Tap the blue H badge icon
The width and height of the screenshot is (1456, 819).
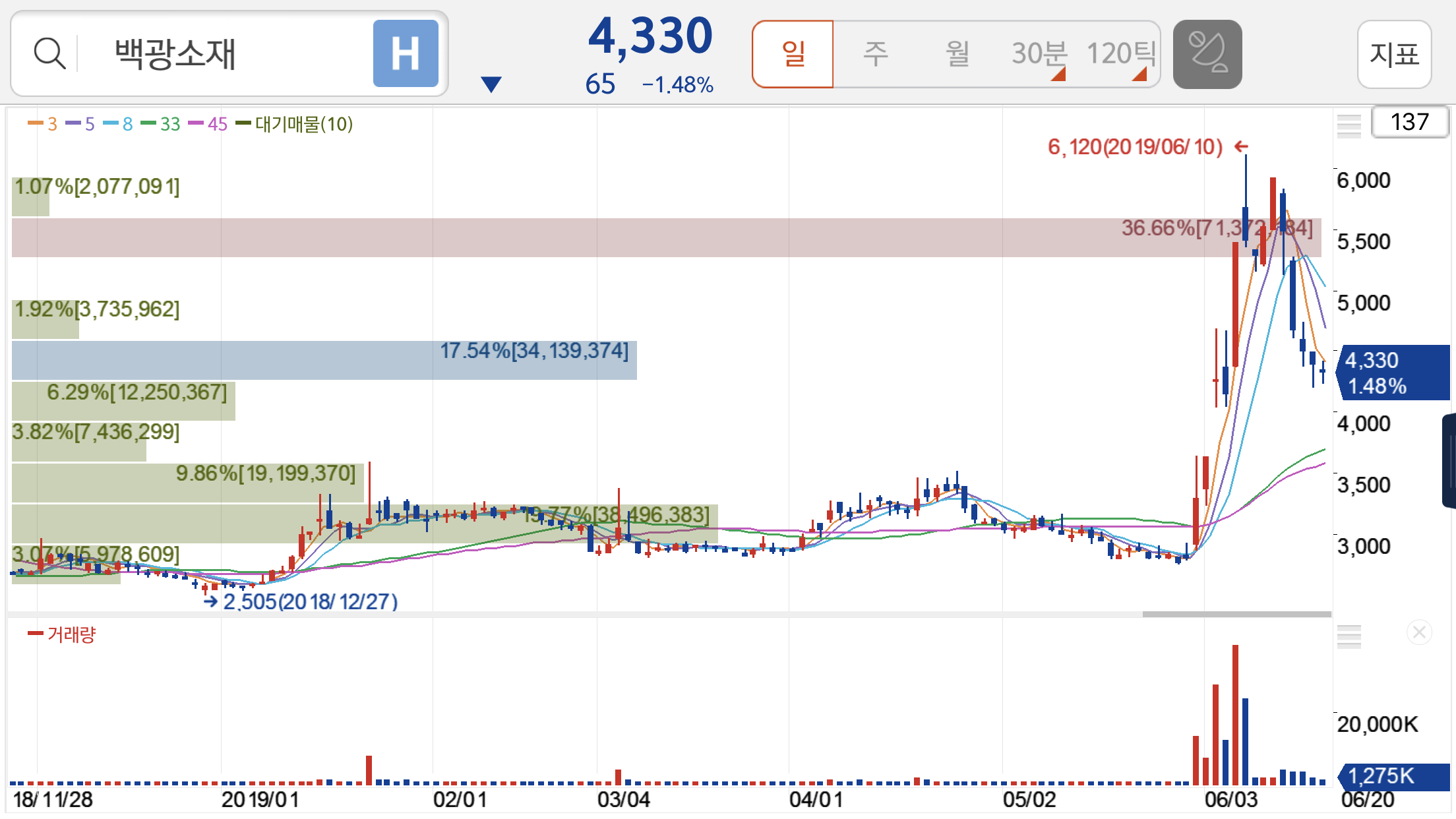click(x=406, y=53)
